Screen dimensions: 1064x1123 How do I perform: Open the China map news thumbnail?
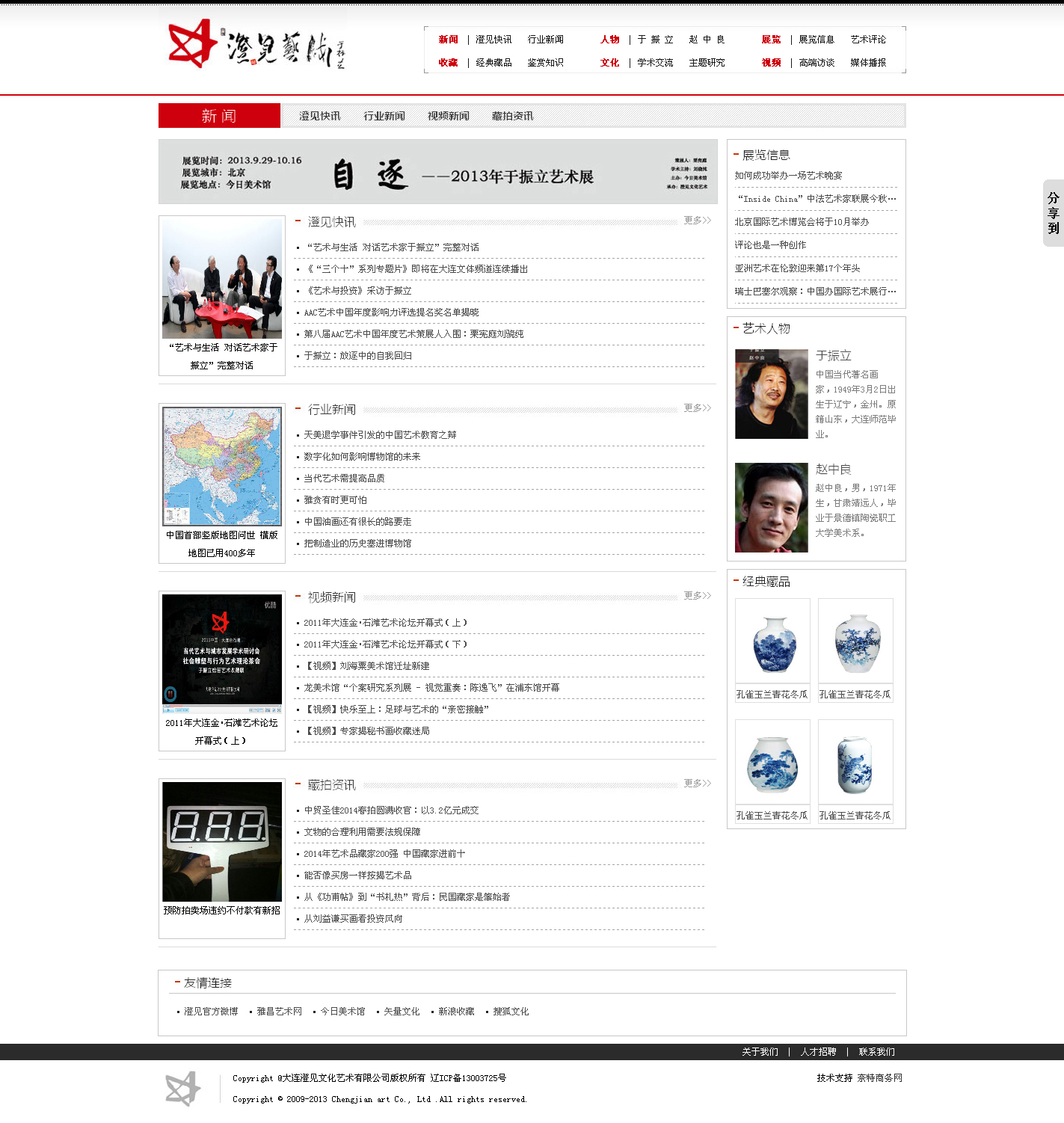222,467
